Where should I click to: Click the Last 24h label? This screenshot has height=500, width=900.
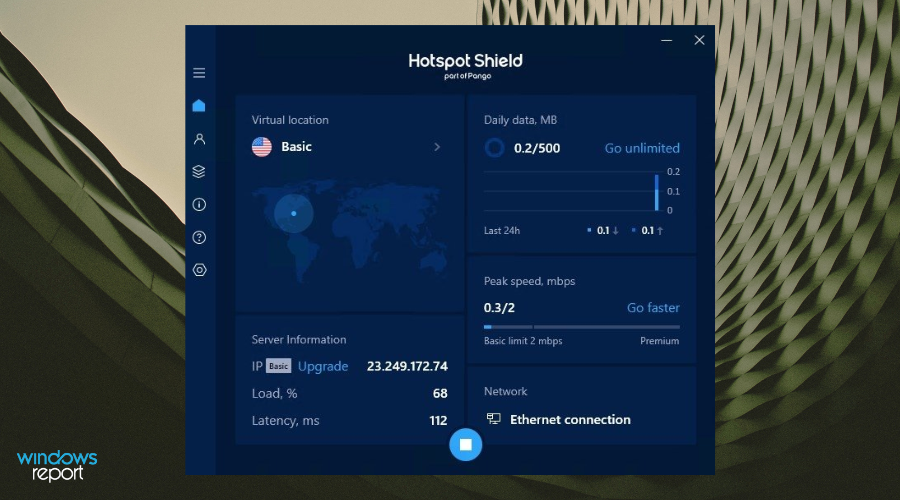[502, 231]
